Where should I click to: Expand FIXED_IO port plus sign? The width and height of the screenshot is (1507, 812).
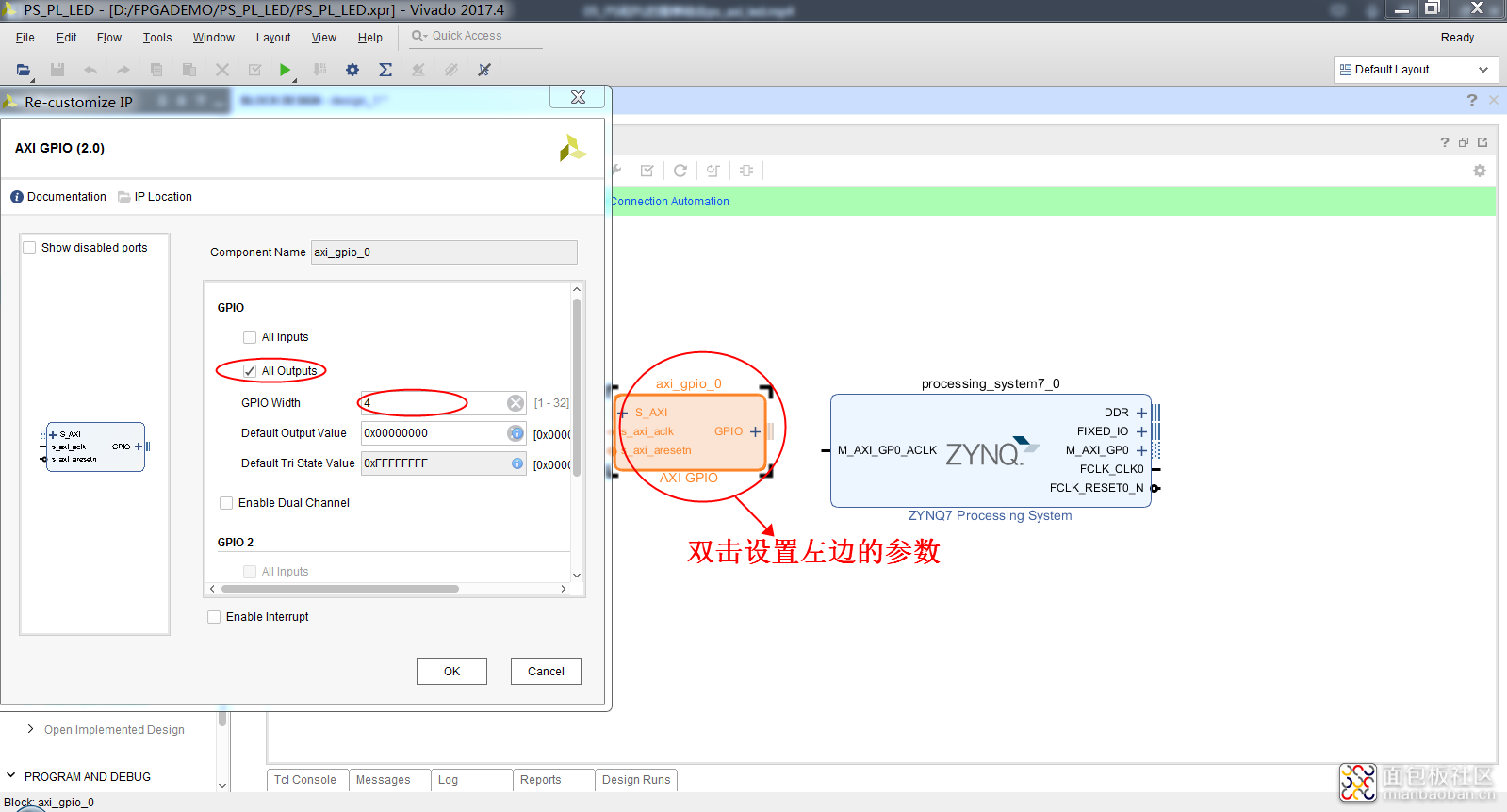pyautogui.click(x=1141, y=431)
